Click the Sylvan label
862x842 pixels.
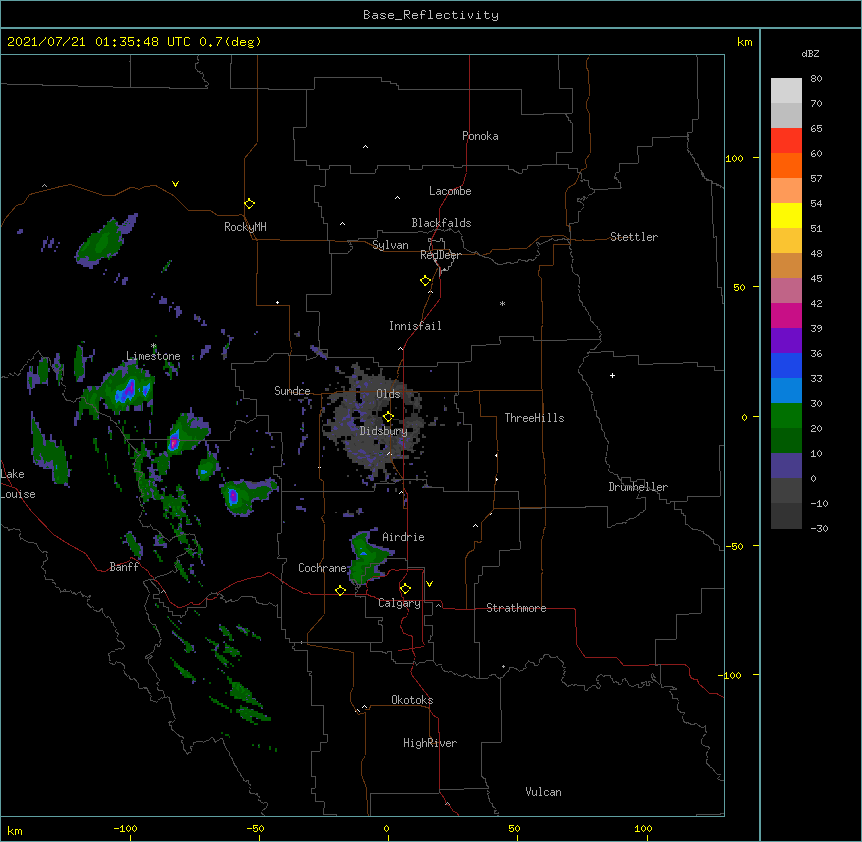[x=390, y=245]
